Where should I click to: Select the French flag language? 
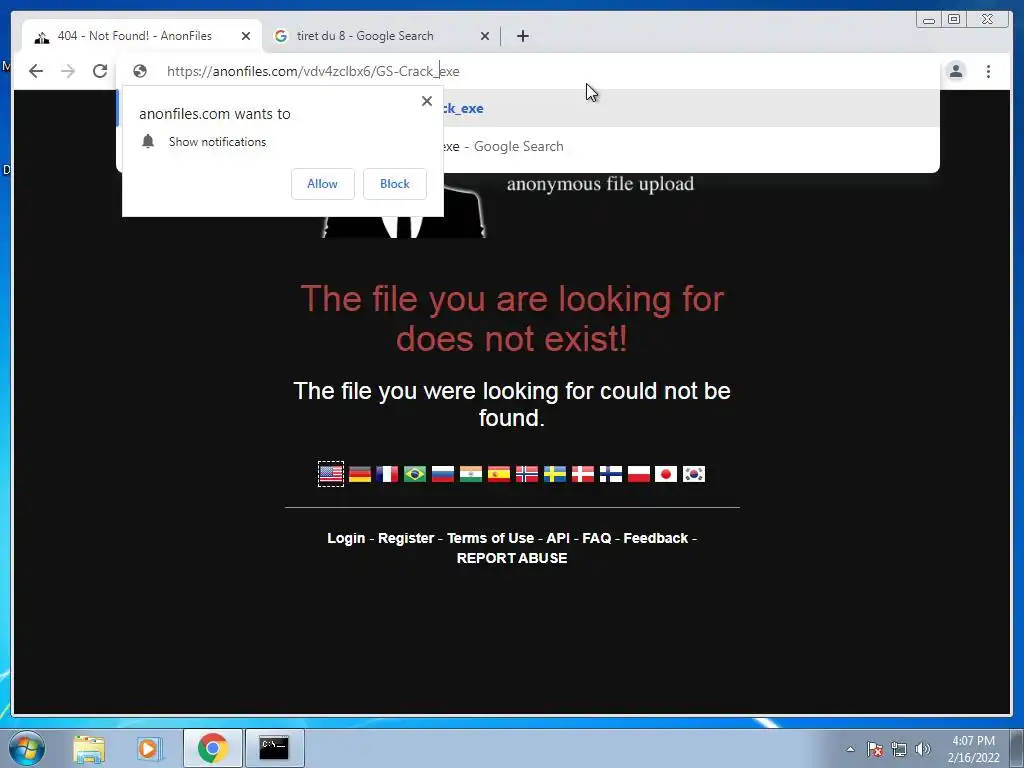point(387,473)
